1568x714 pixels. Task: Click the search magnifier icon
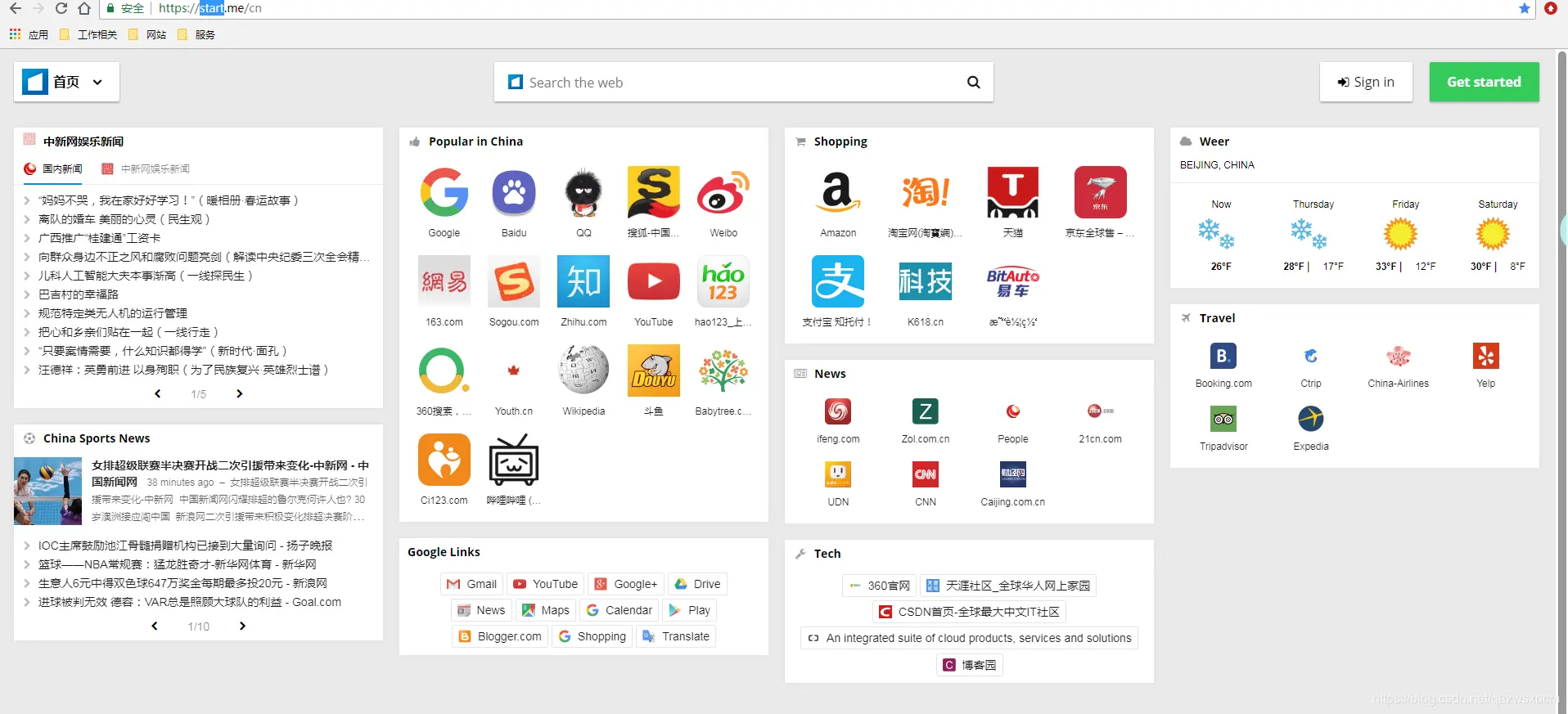click(974, 82)
